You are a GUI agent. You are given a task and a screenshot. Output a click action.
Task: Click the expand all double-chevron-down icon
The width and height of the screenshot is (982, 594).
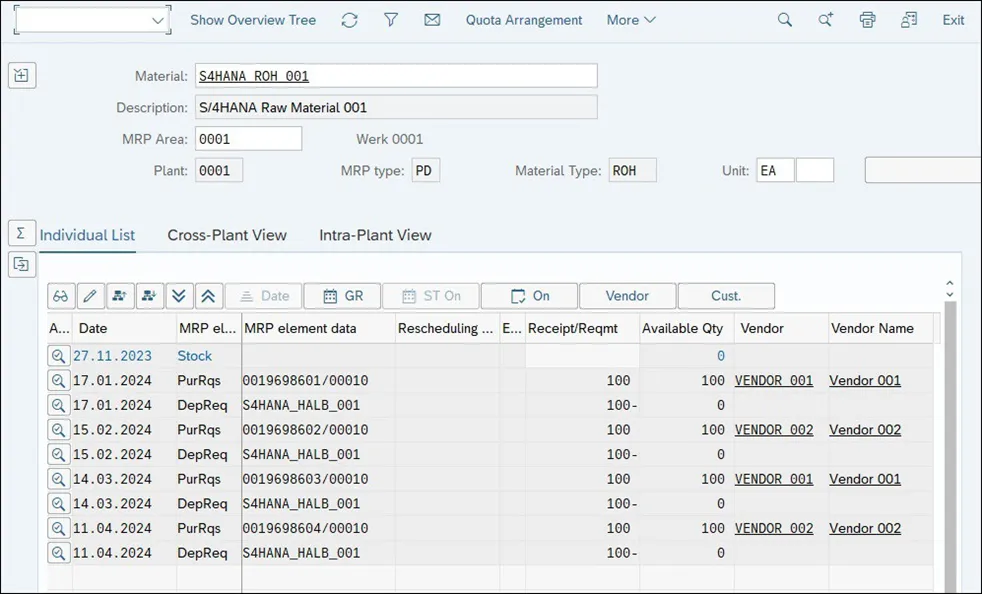[178, 296]
